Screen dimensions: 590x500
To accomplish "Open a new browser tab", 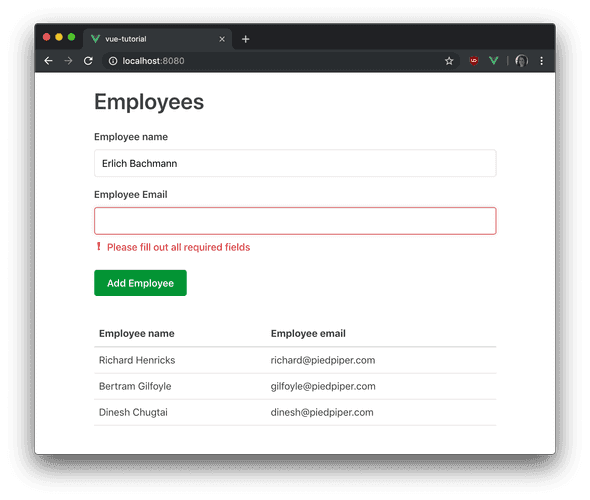I will click(246, 39).
